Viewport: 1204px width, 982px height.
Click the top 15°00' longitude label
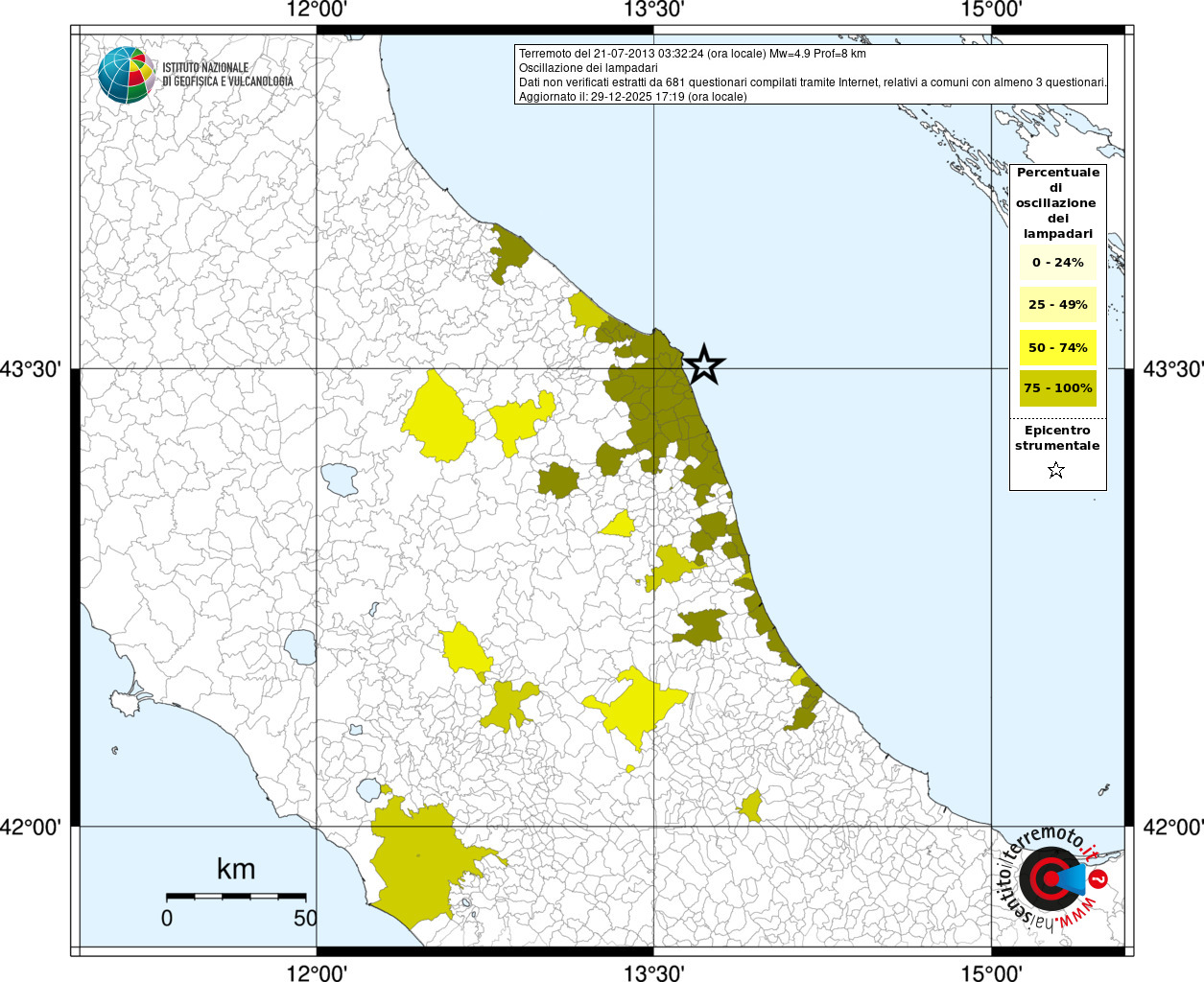tap(991, 10)
